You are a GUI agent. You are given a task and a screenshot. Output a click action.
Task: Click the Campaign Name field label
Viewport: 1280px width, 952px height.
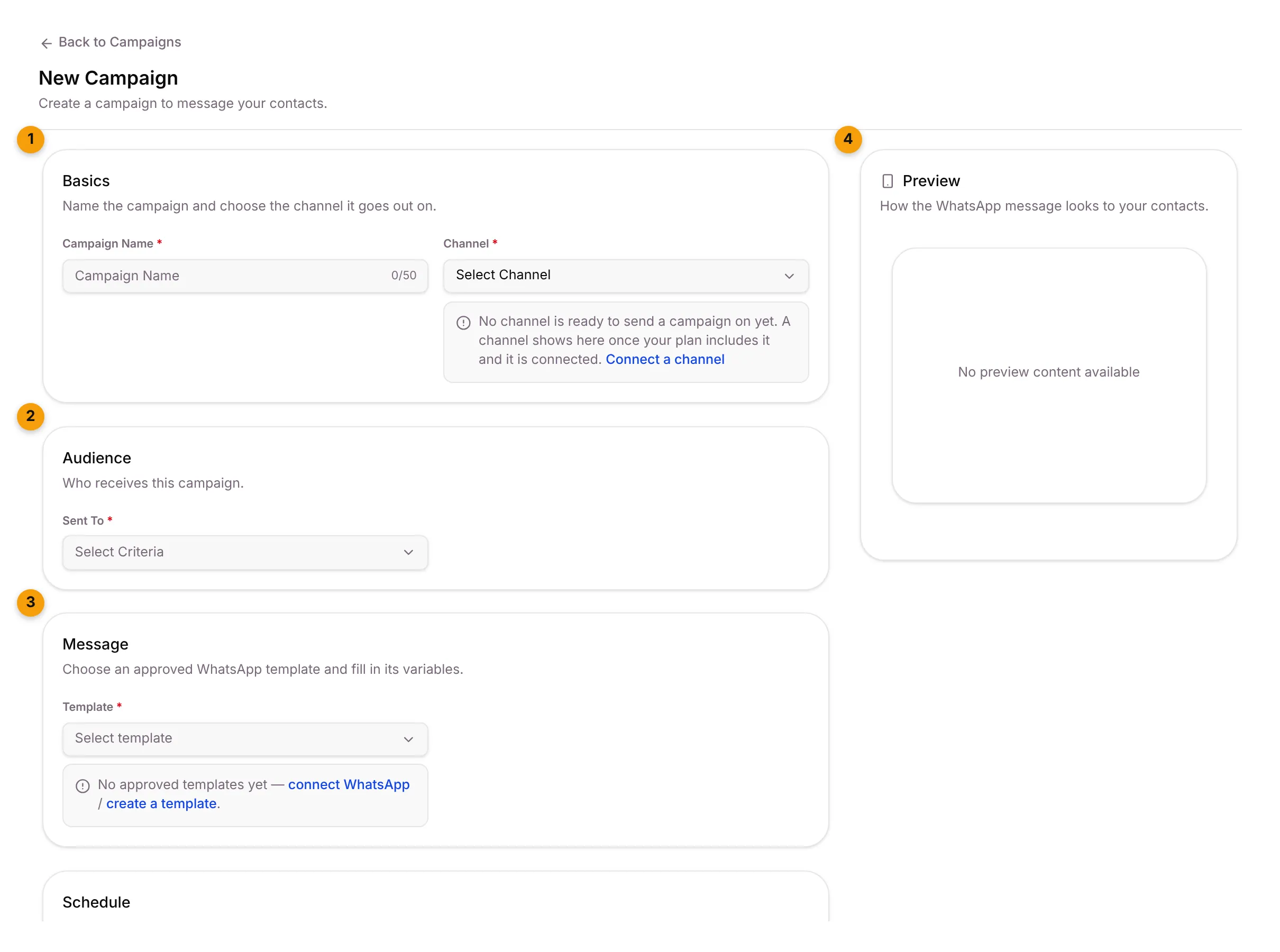108,244
